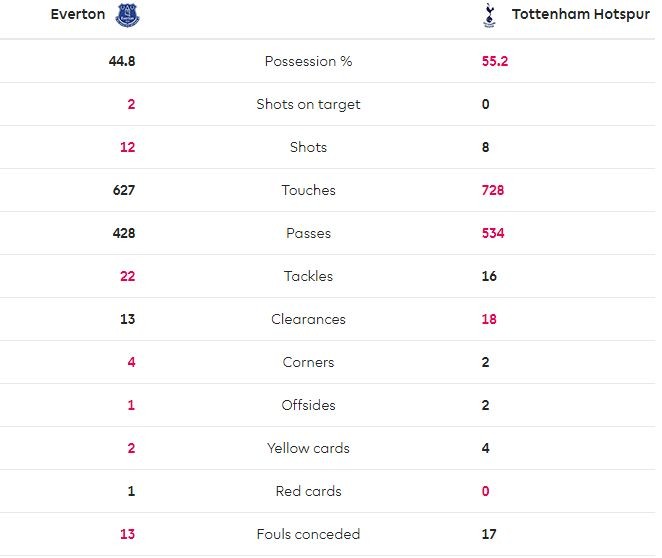
Task: Open the Tottenham Hotspur team name link
Action: [x=580, y=15]
